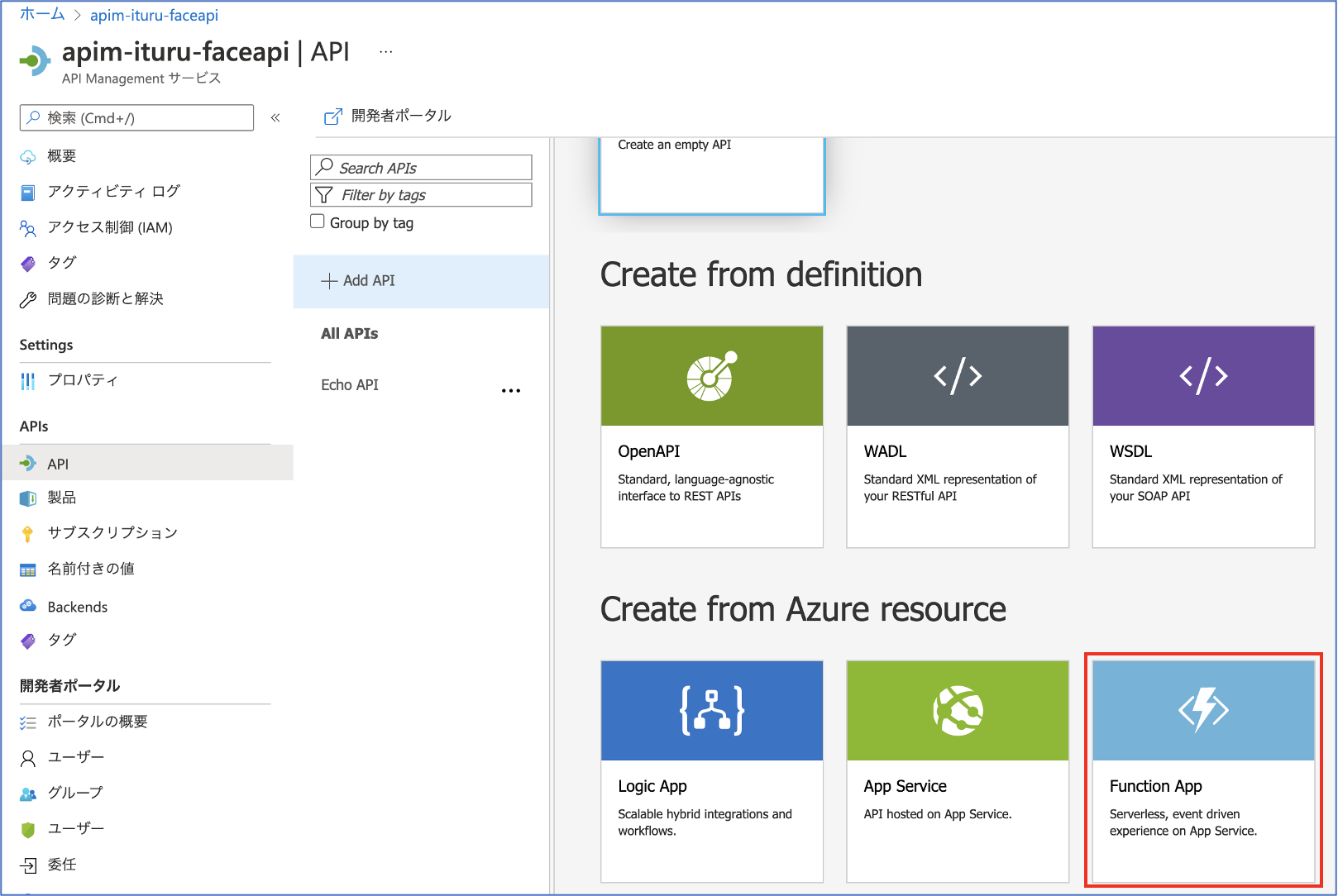This screenshot has height=896, width=1338.
Task: Open the サブスクリプション key icon
Action: (x=28, y=534)
